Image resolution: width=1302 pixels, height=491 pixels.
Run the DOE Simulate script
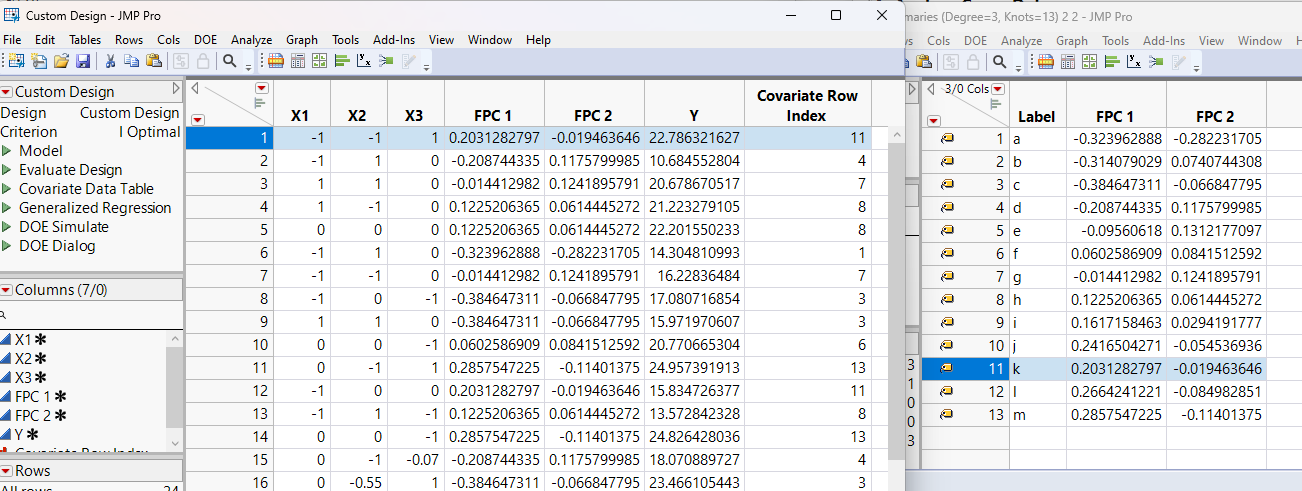[x=7, y=227]
